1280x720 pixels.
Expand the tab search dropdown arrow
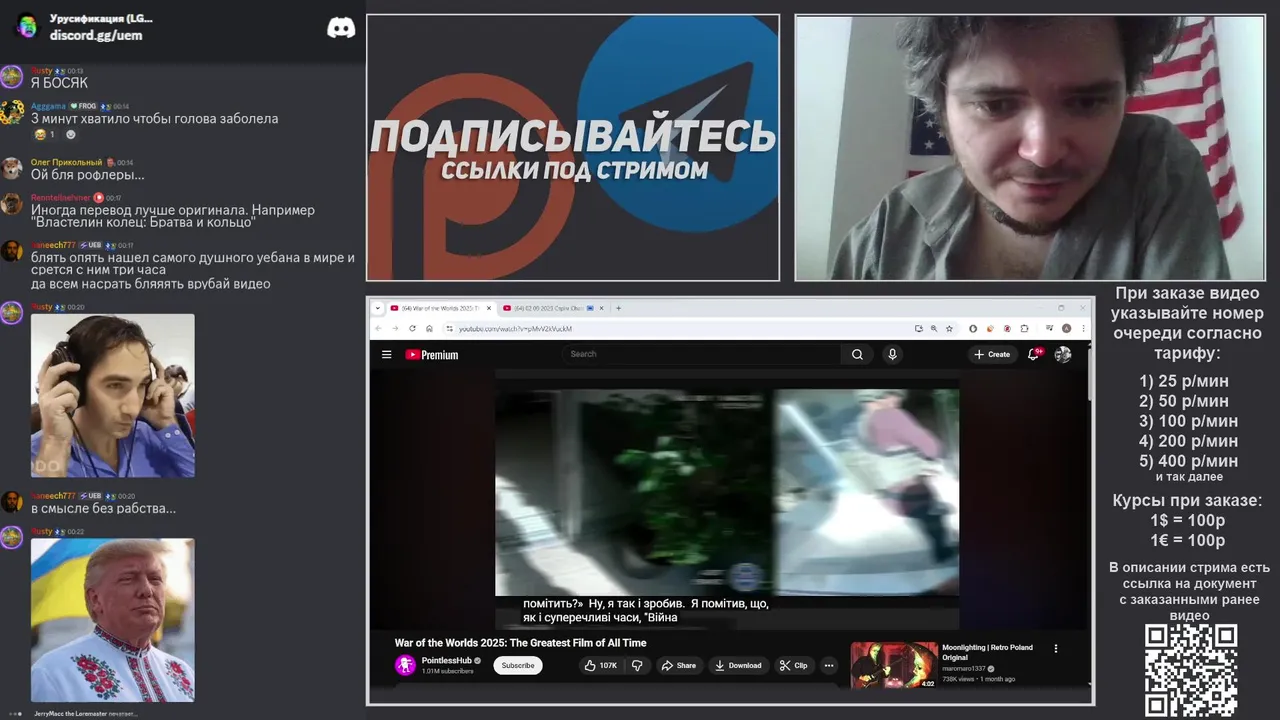pos(378,308)
